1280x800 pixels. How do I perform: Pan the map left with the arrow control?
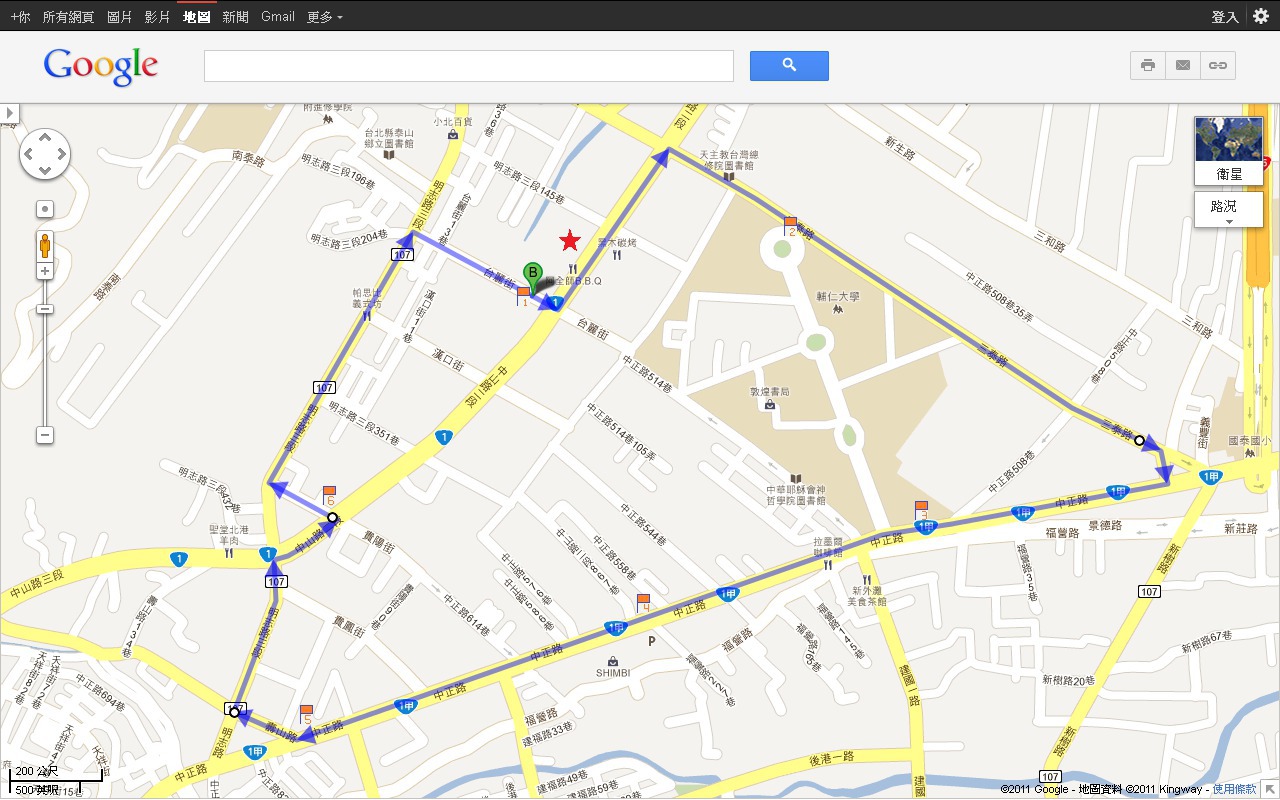[x=29, y=155]
